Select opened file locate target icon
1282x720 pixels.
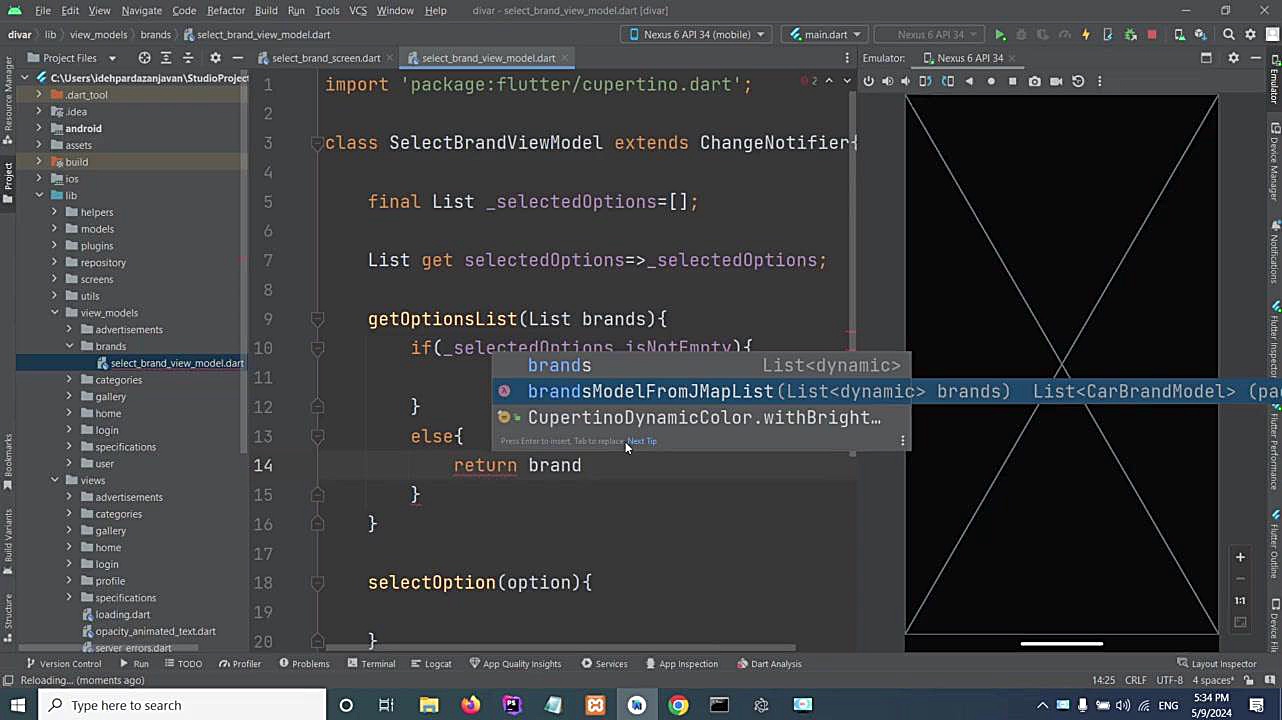pos(144,58)
